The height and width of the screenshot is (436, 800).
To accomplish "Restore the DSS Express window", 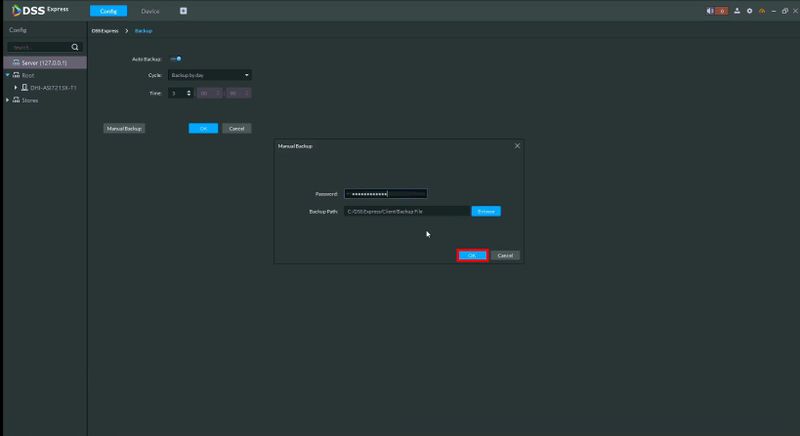I will click(x=785, y=11).
